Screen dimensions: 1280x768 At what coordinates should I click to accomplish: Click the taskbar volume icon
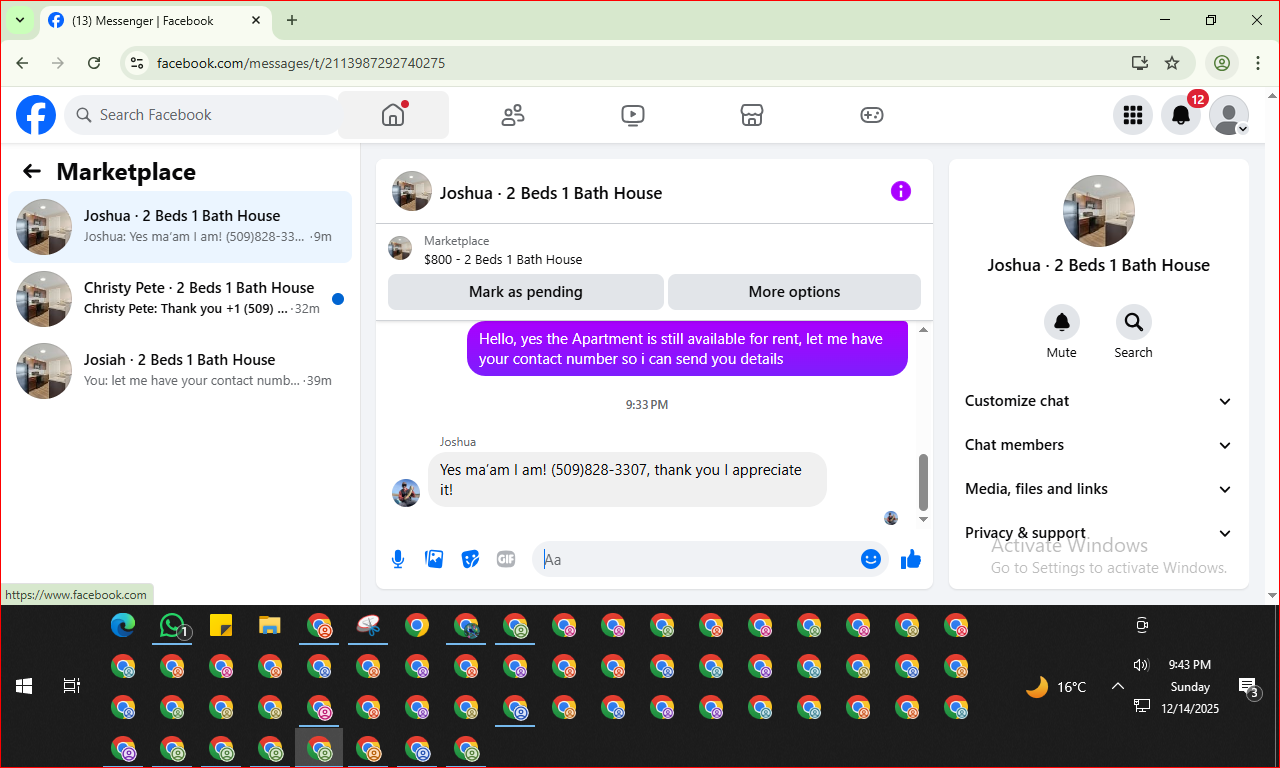pyautogui.click(x=1141, y=665)
